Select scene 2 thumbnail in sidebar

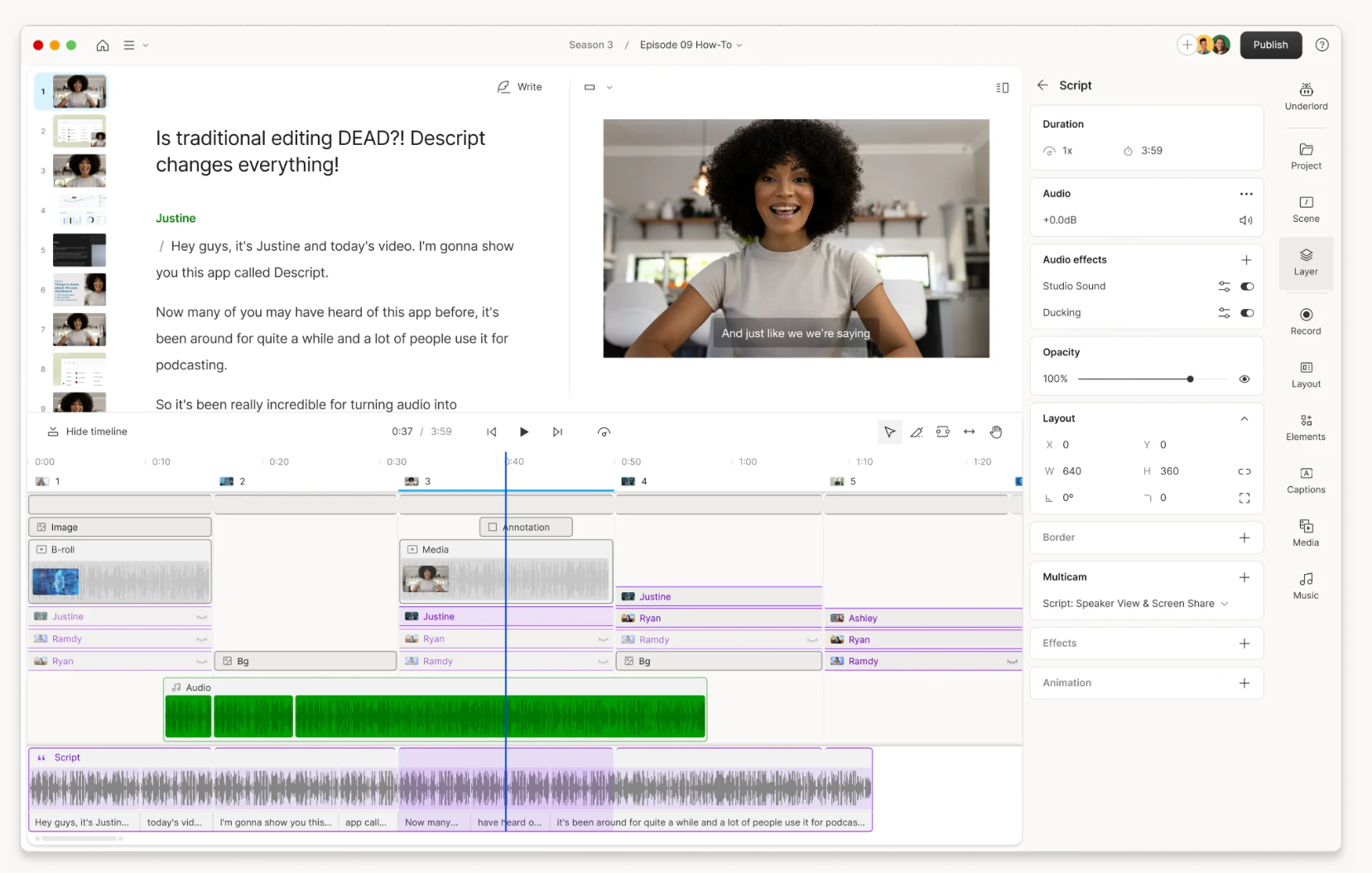point(79,131)
